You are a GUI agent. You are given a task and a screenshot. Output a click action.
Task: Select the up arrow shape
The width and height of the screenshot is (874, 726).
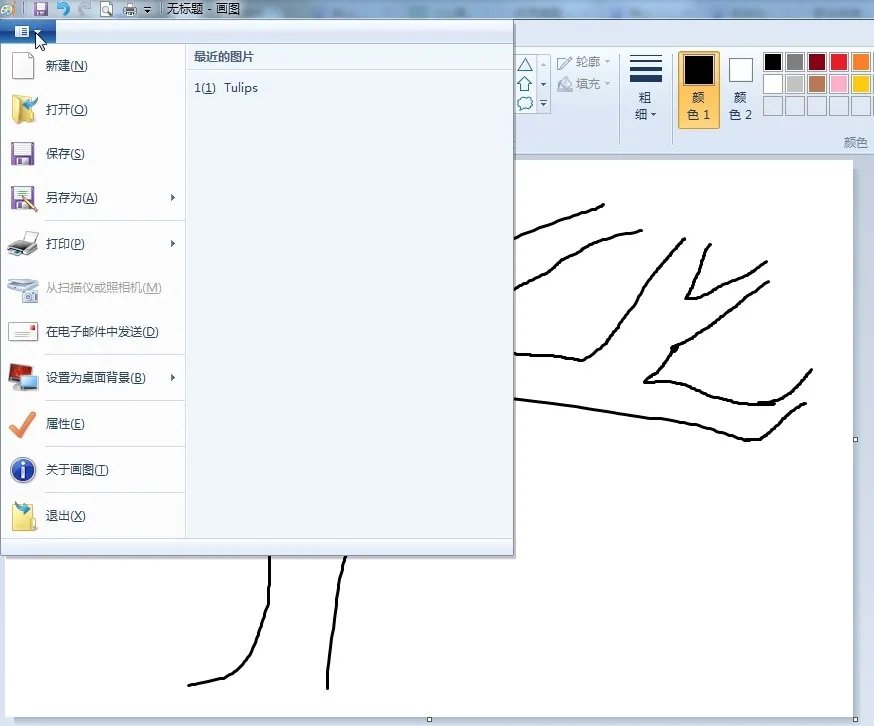click(x=525, y=84)
